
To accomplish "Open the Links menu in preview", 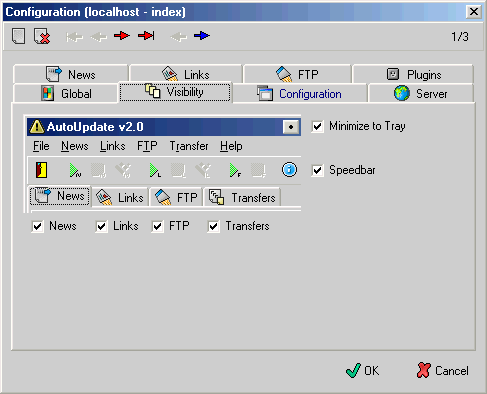I will click(113, 146).
